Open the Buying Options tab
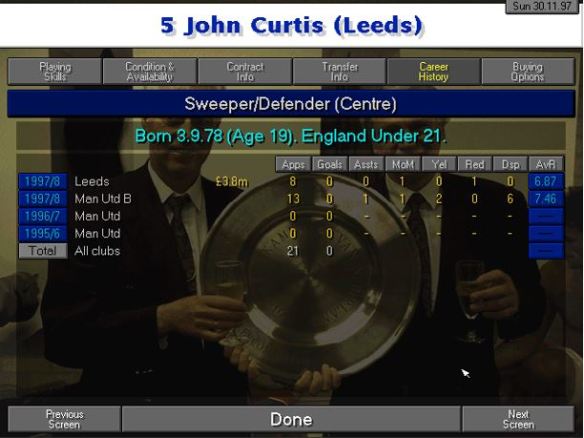This screenshot has width=584, height=438. click(528, 71)
